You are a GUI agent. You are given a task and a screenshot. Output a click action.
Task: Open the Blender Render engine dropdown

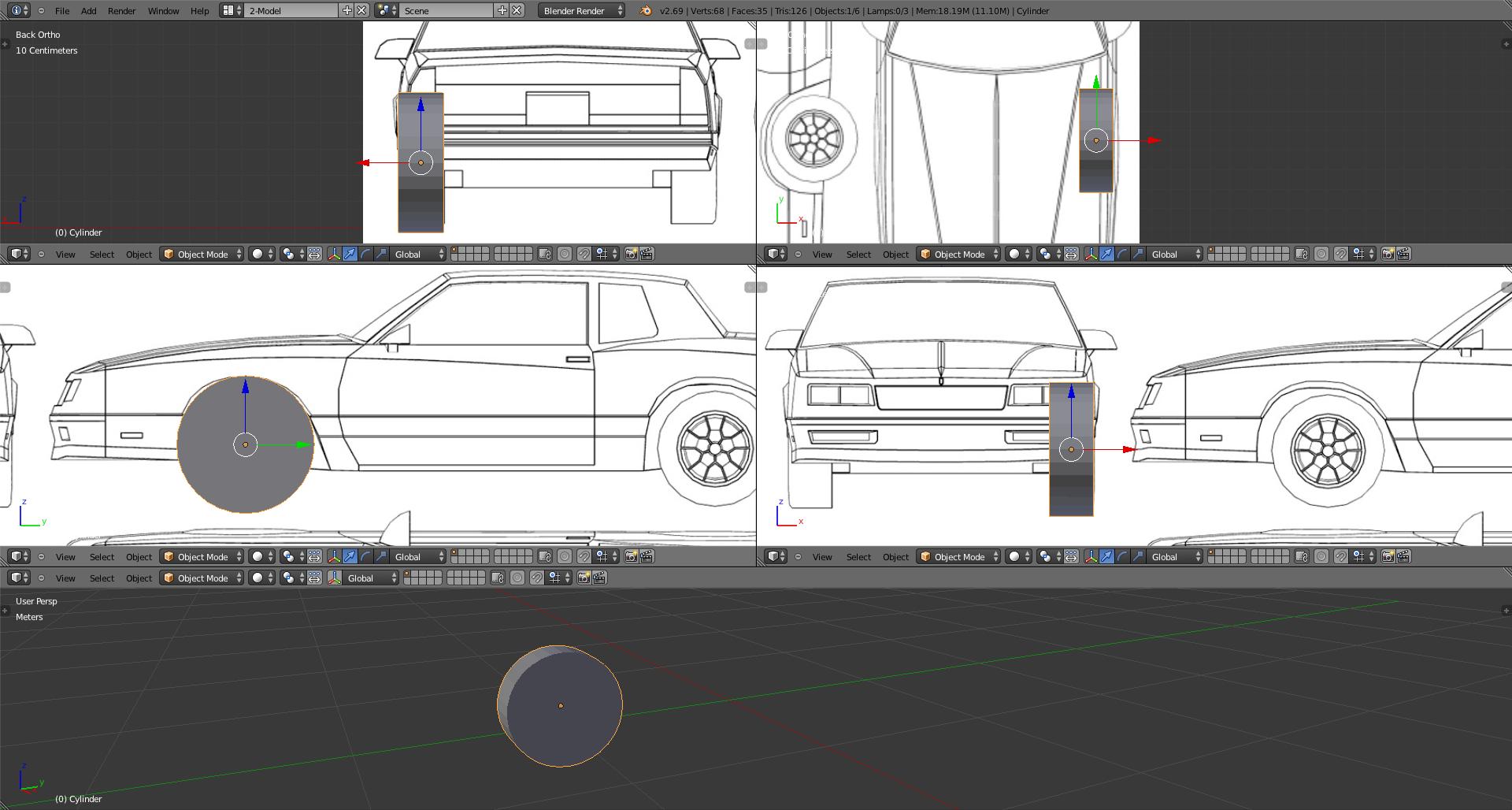582,11
